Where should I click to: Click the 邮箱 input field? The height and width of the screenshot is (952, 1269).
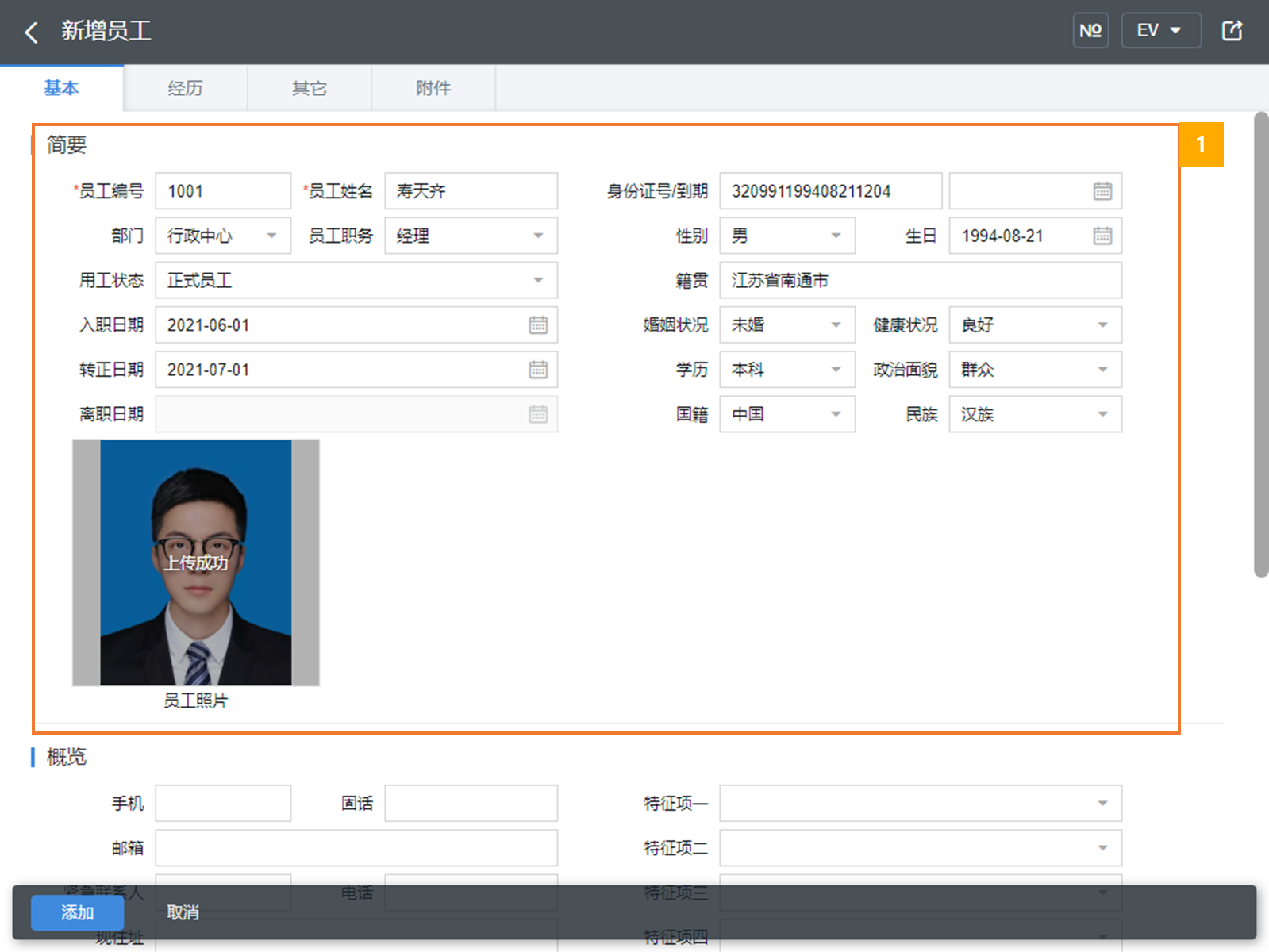356,848
